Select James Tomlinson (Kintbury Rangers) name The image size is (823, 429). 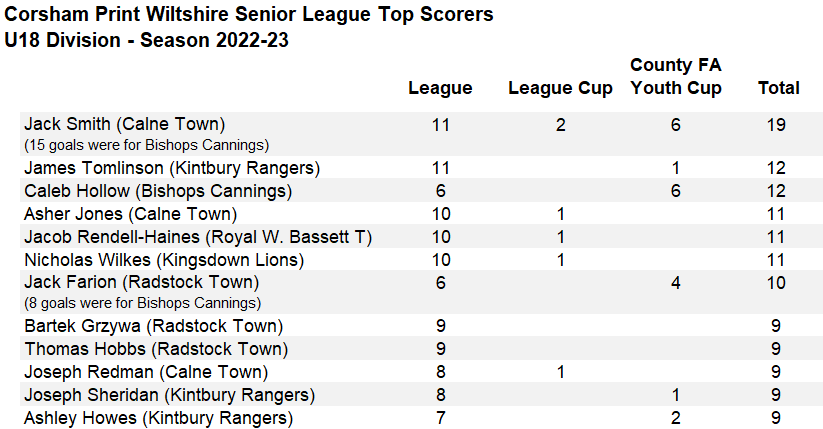click(172, 168)
